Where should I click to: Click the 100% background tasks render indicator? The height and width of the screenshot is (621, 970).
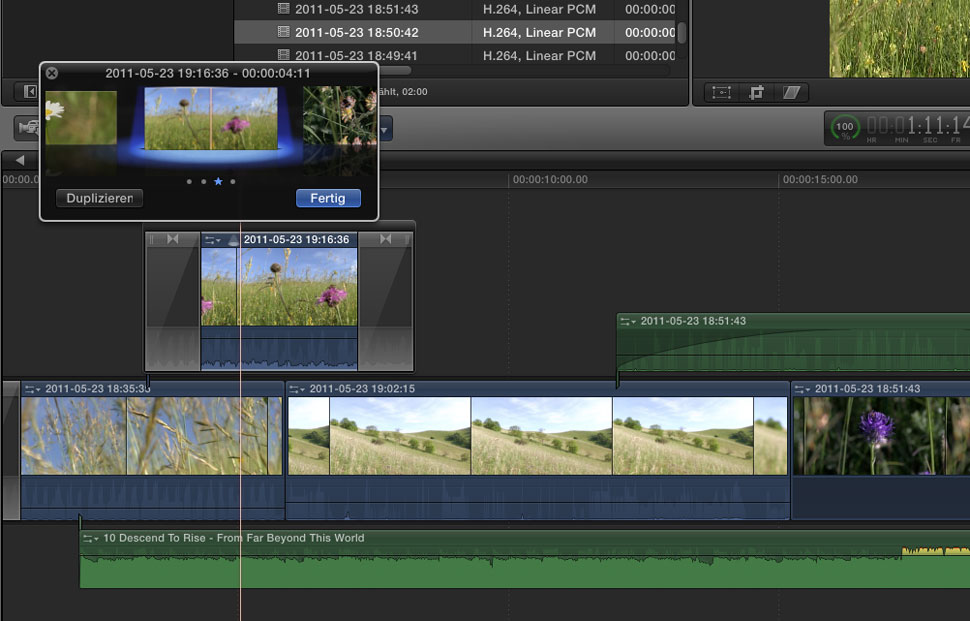coord(846,128)
